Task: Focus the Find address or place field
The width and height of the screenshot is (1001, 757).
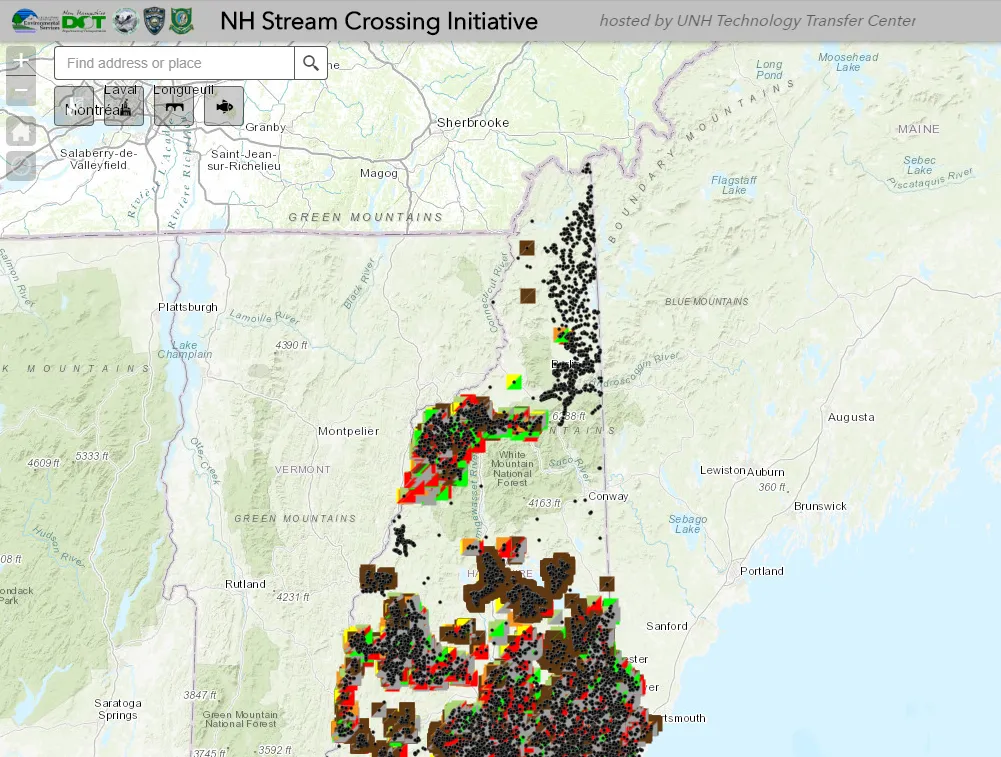Action: click(174, 63)
